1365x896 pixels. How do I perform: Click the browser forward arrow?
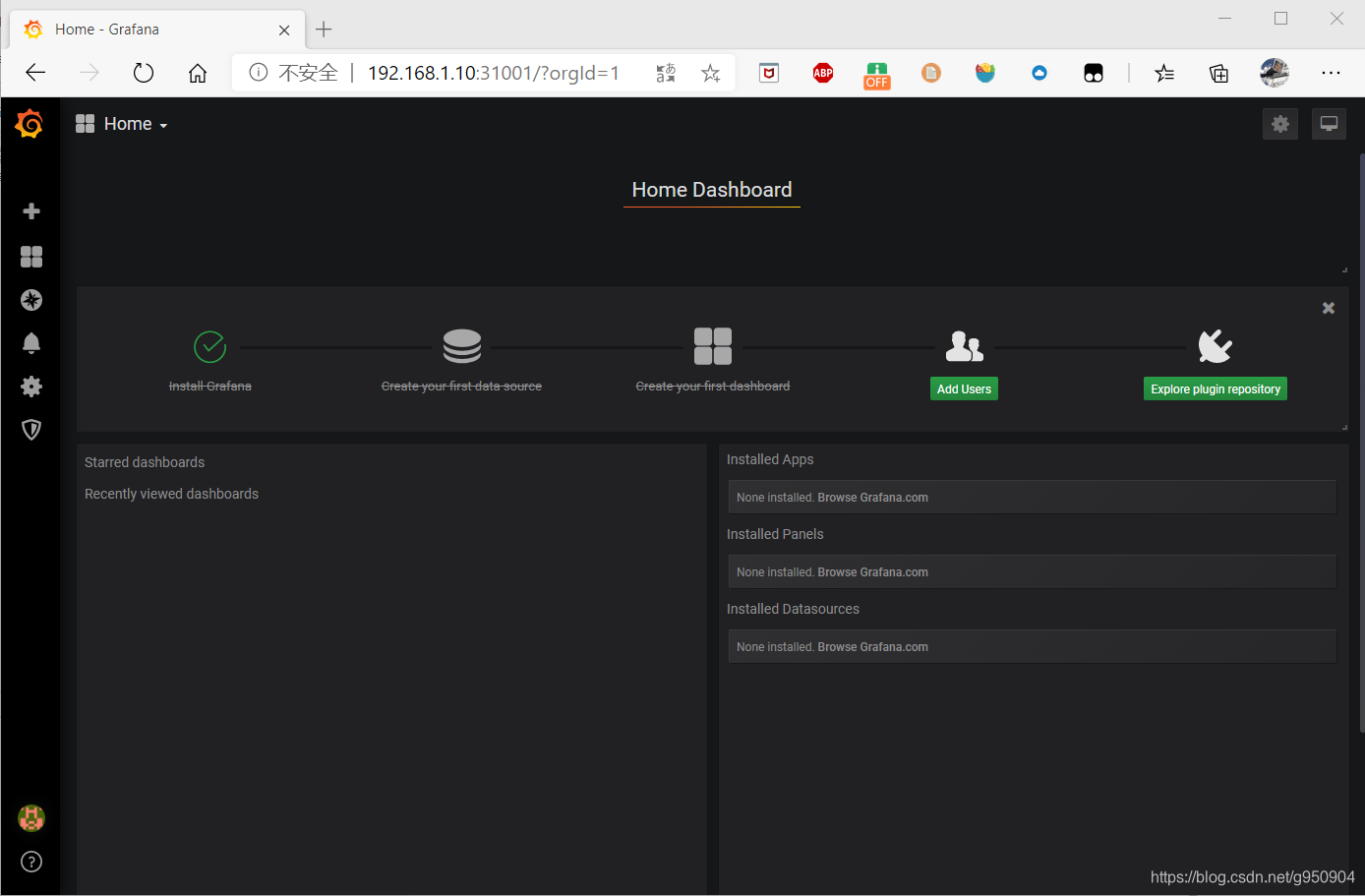point(89,73)
